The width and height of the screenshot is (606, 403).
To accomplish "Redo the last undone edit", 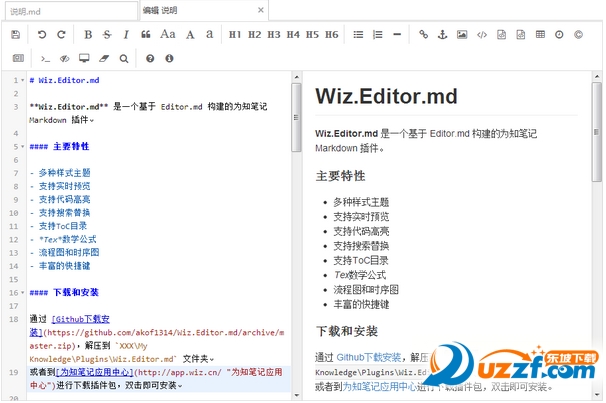I will (x=61, y=35).
